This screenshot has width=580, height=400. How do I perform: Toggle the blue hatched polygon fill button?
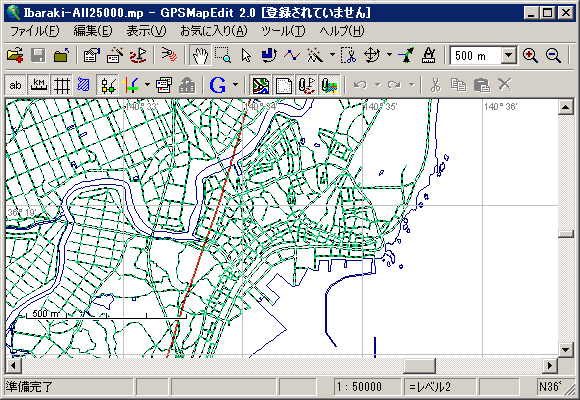click(84, 85)
